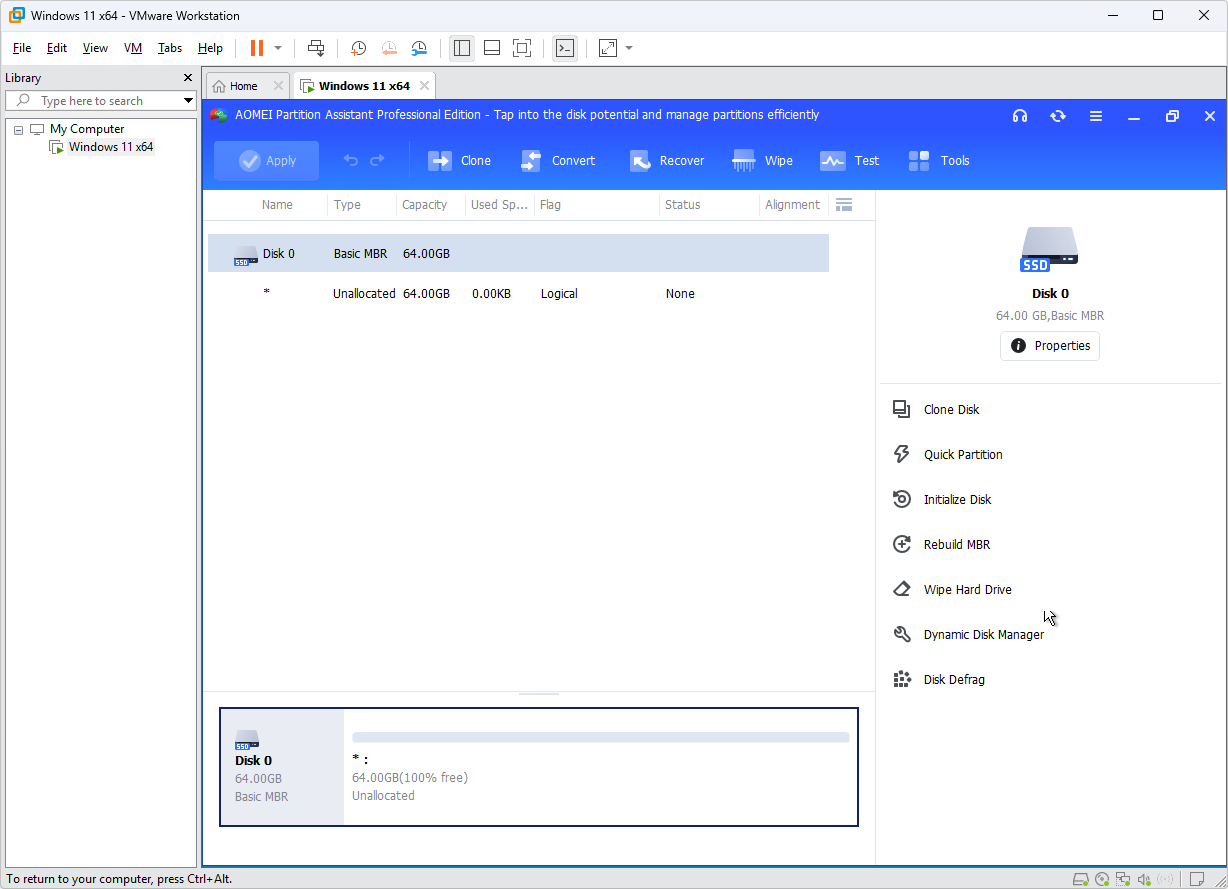Click the Clone icon in AOMEI toolbar
This screenshot has height=889, width=1228.
tap(440, 161)
